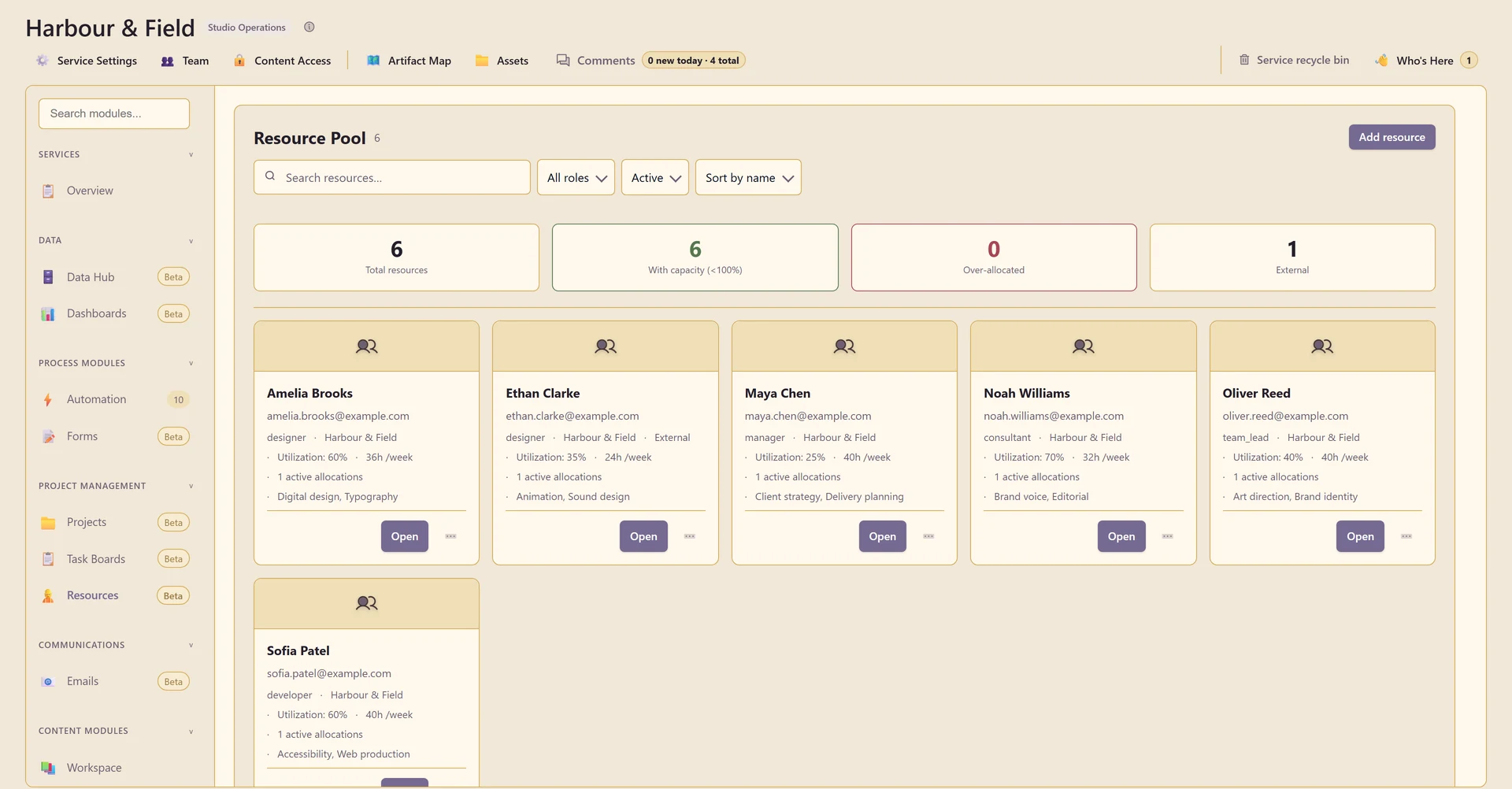
Task: Open Ethan Clarke's resource card
Action: tap(643, 536)
